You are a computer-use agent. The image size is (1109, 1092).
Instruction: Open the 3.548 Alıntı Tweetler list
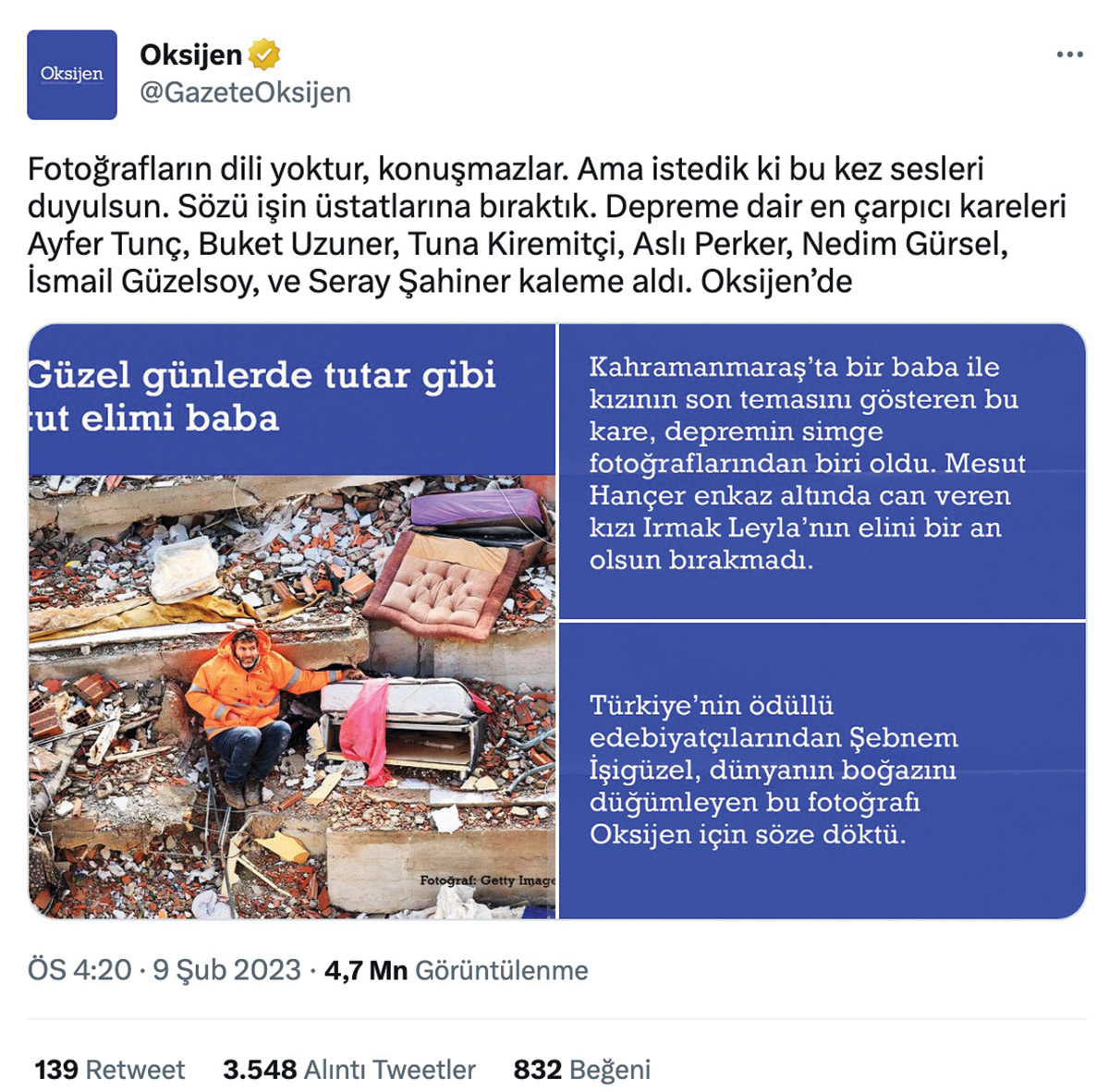click(348, 1069)
